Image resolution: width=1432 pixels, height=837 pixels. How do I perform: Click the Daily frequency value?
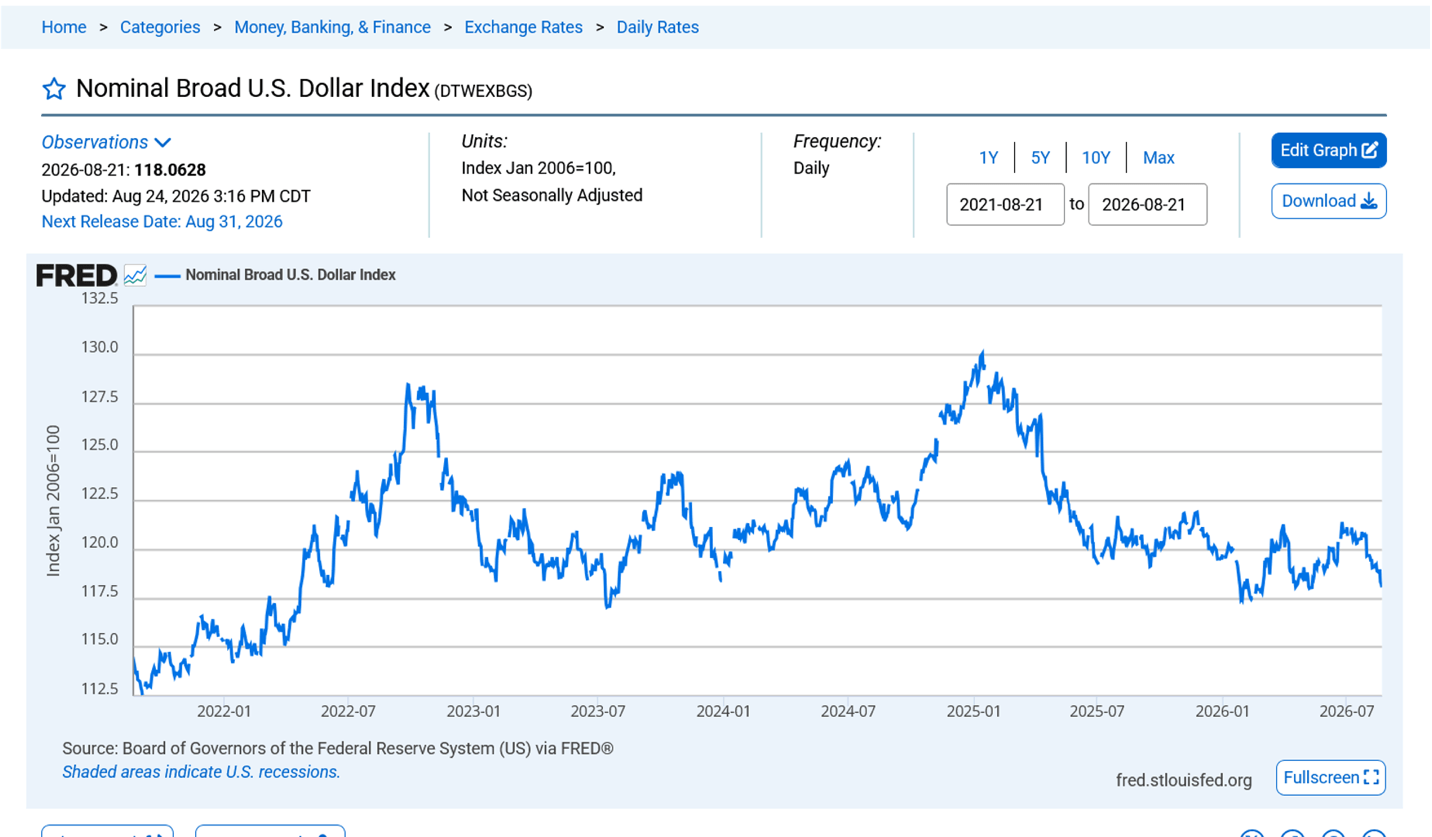tap(811, 168)
